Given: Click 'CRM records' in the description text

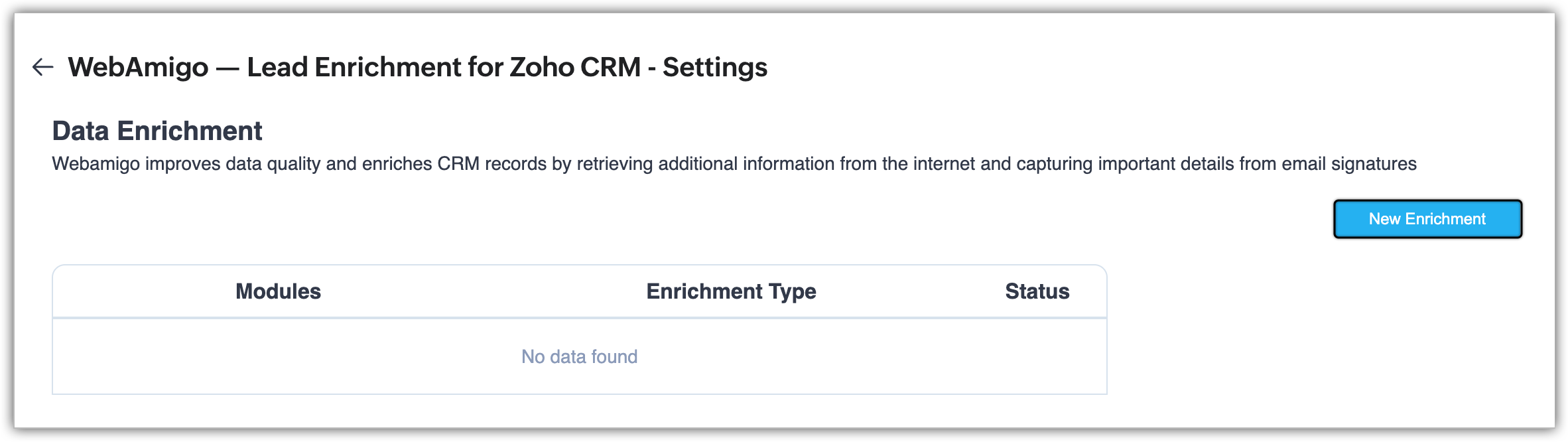Looking at the screenshot, I should [x=491, y=164].
